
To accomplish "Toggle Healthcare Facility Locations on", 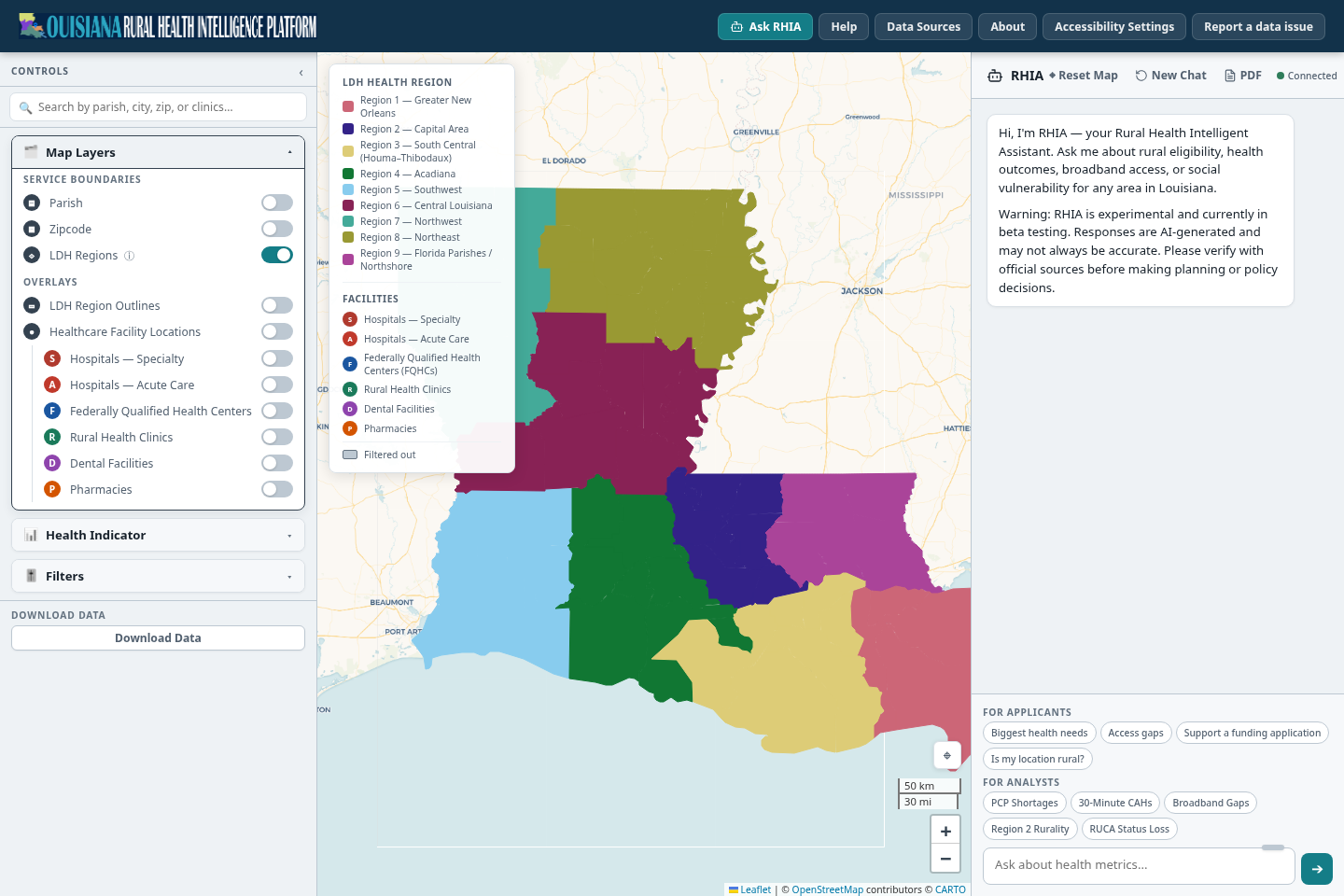I will pos(277,331).
